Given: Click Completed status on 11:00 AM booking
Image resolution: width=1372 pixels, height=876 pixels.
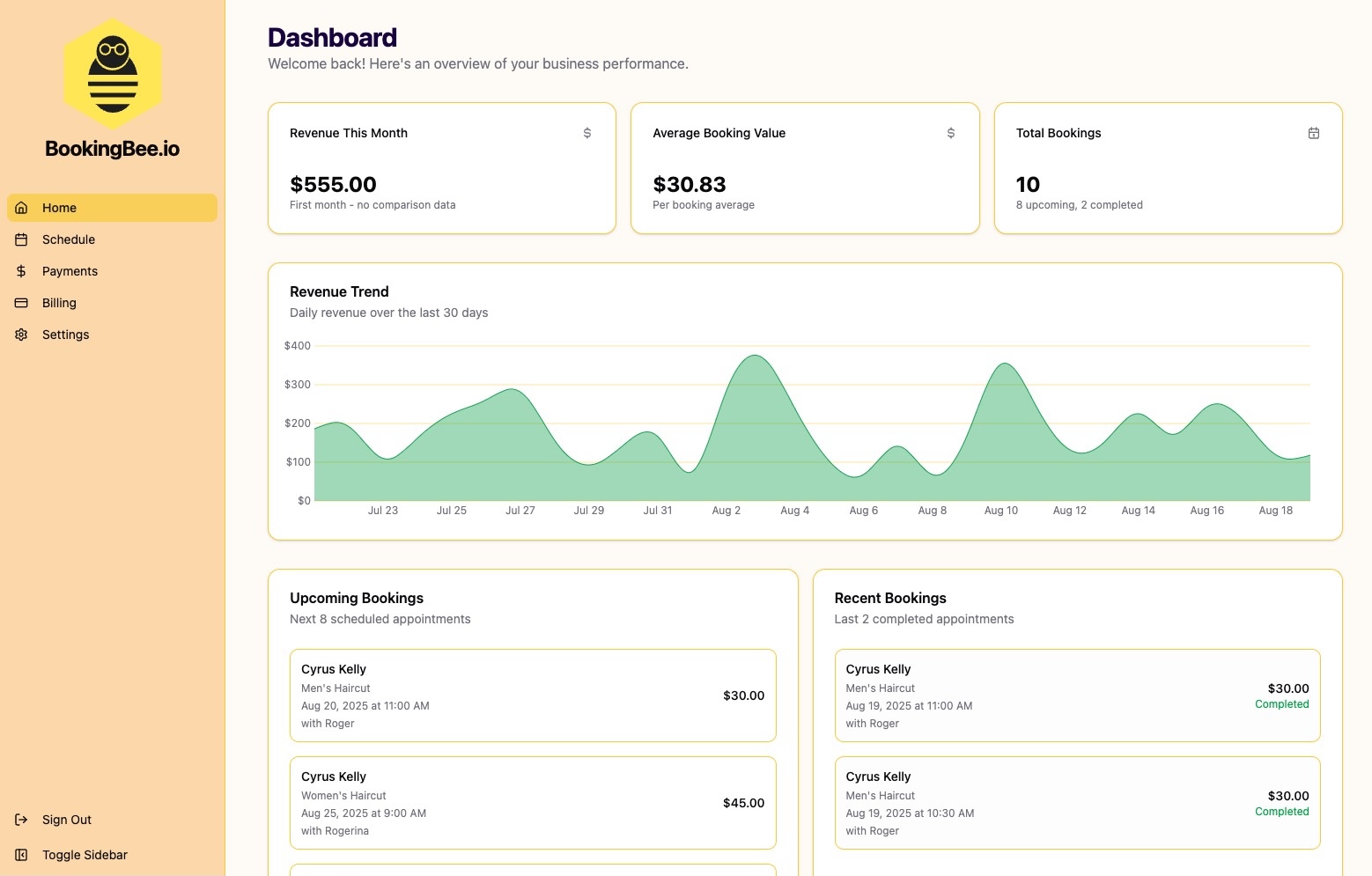Looking at the screenshot, I should click(x=1282, y=704).
